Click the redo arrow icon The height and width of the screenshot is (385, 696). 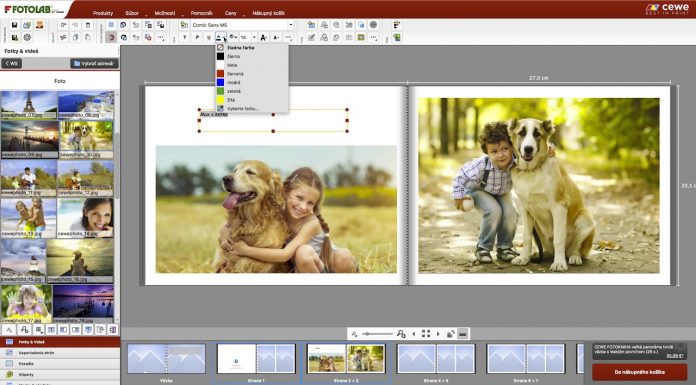tap(75, 25)
